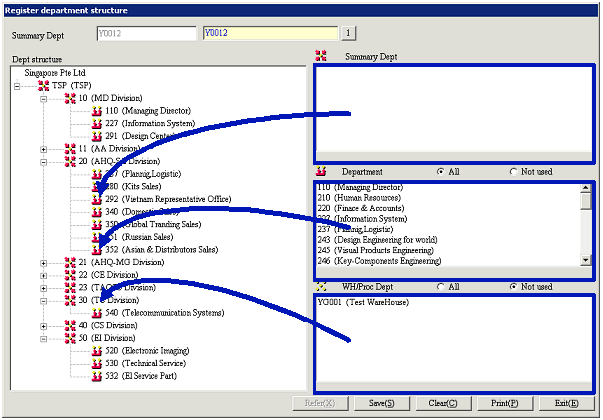Click the 110 (Managing Director) department icon
Viewport: 603px width, 420px height.
tap(96, 111)
